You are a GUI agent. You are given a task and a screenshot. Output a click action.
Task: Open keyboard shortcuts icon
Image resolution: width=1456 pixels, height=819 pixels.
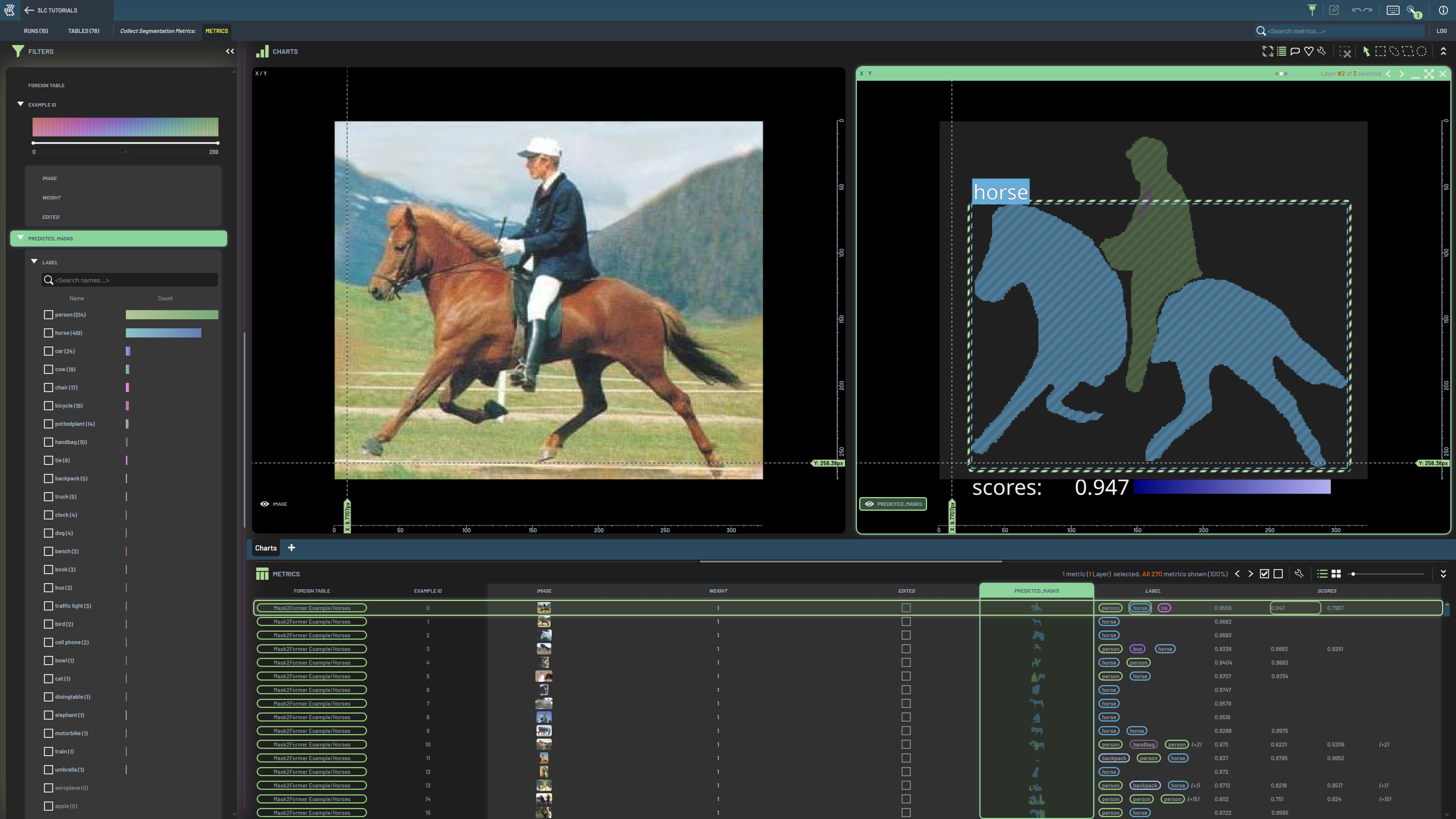tap(1393, 9)
